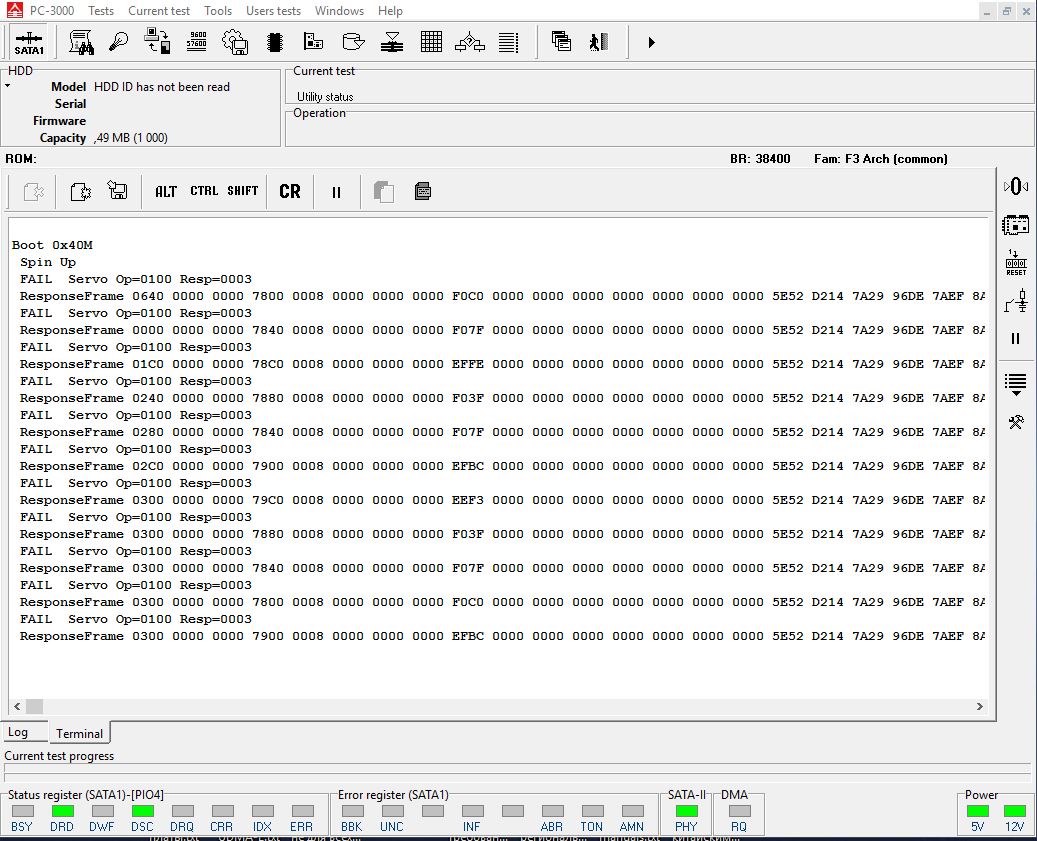Click the Current test progress bar
1037x841 pixels.
pyautogui.click(x=517, y=773)
